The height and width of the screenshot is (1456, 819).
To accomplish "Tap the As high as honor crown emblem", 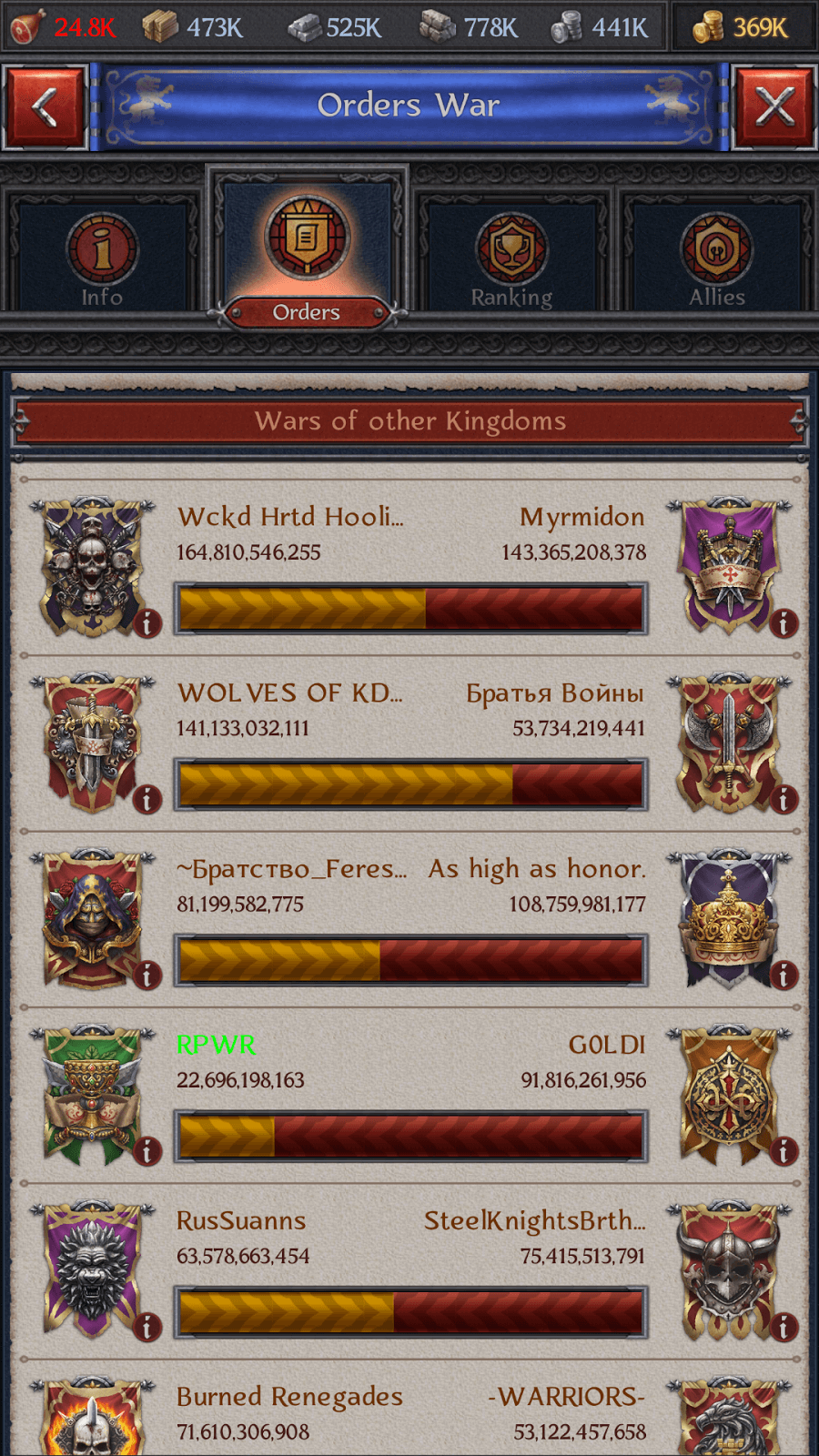I will point(728,919).
